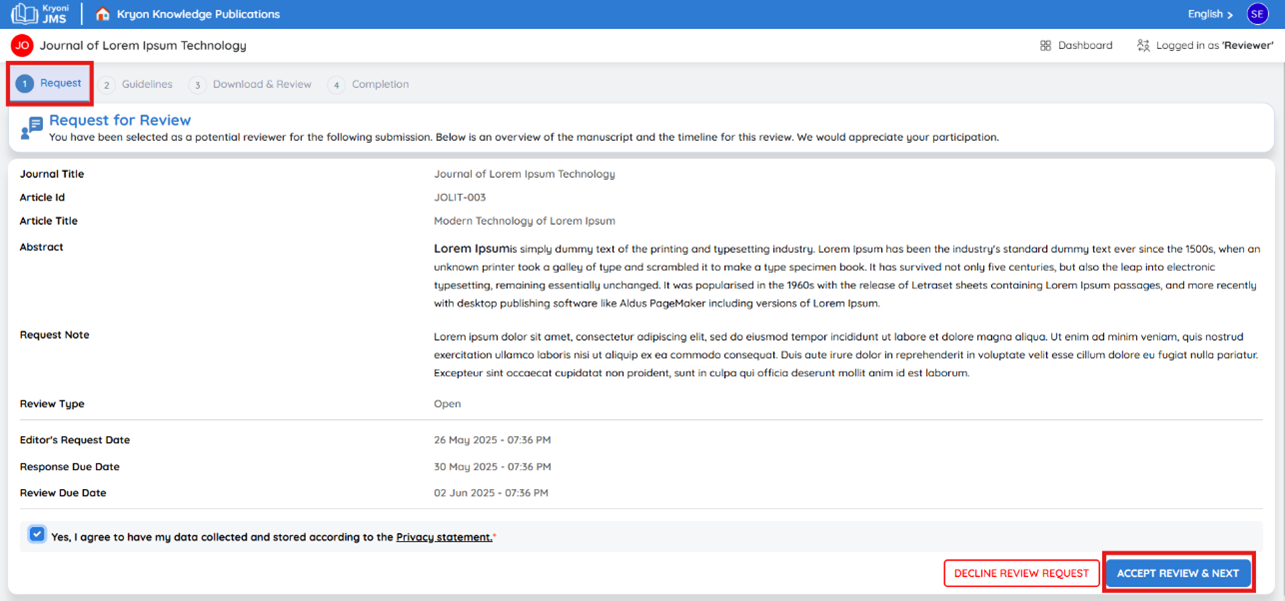Image resolution: width=1285 pixels, height=601 pixels.
Task: Open the SE user avatar menu
Action: pyautogui.click(x=1257, y=14)
